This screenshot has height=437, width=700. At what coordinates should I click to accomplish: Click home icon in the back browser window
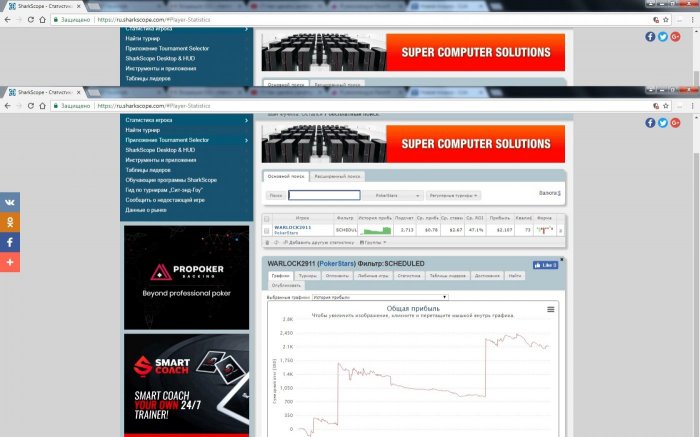pos(42,20)
